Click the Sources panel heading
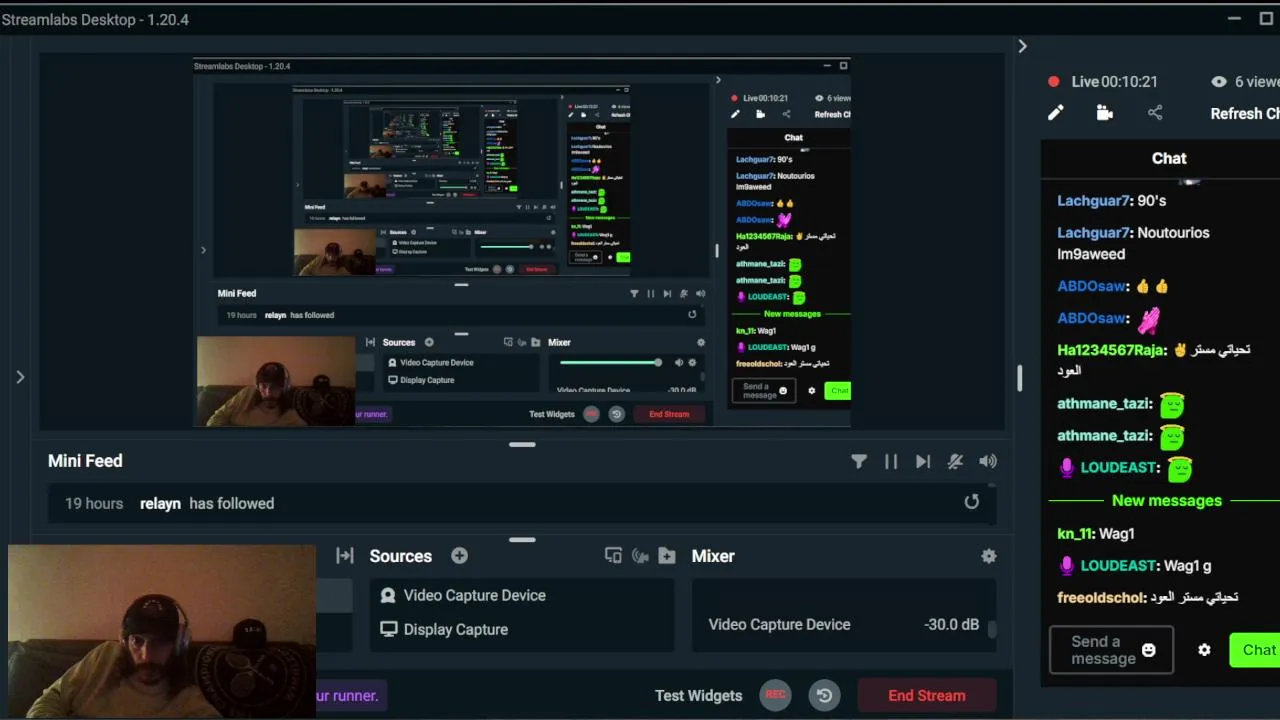The image size is (1280, 720). point(400,556)
